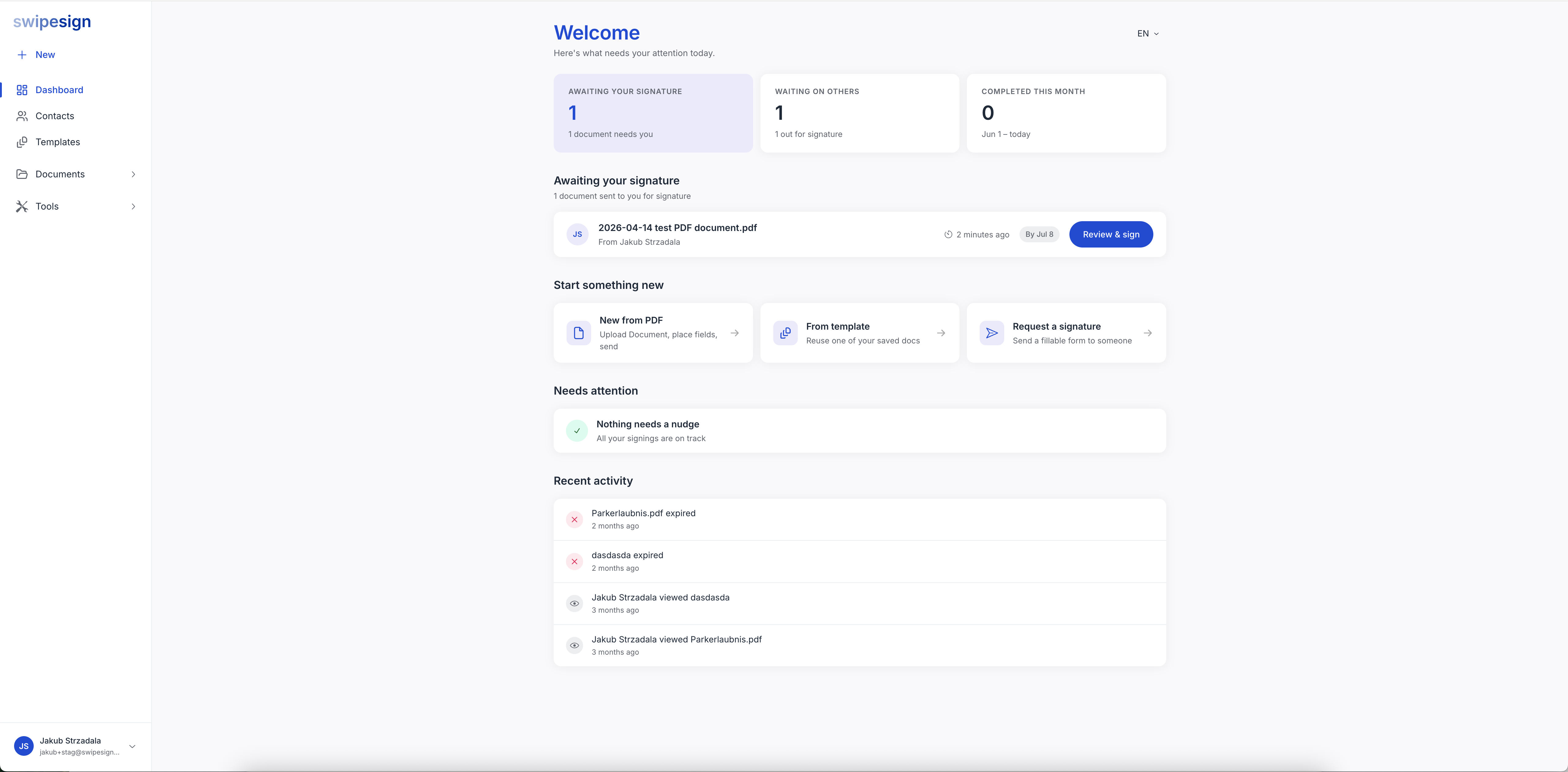Click the arrow on From template card
Image resolution: width=1568 pixels, height=772 pixels.
pyautogui.click(x=941, y=333)
